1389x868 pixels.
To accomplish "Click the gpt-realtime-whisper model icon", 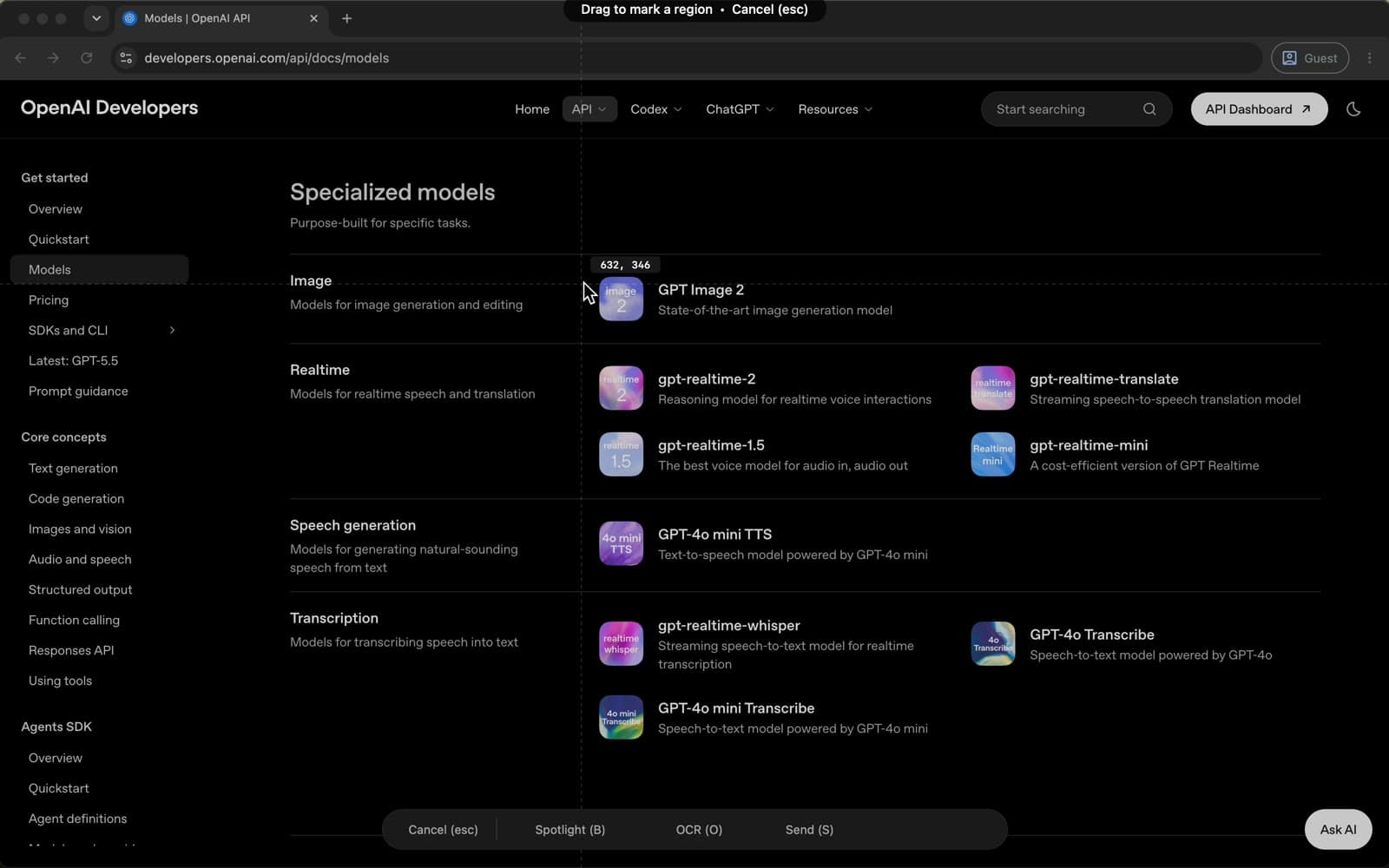I will pos(621,644).
